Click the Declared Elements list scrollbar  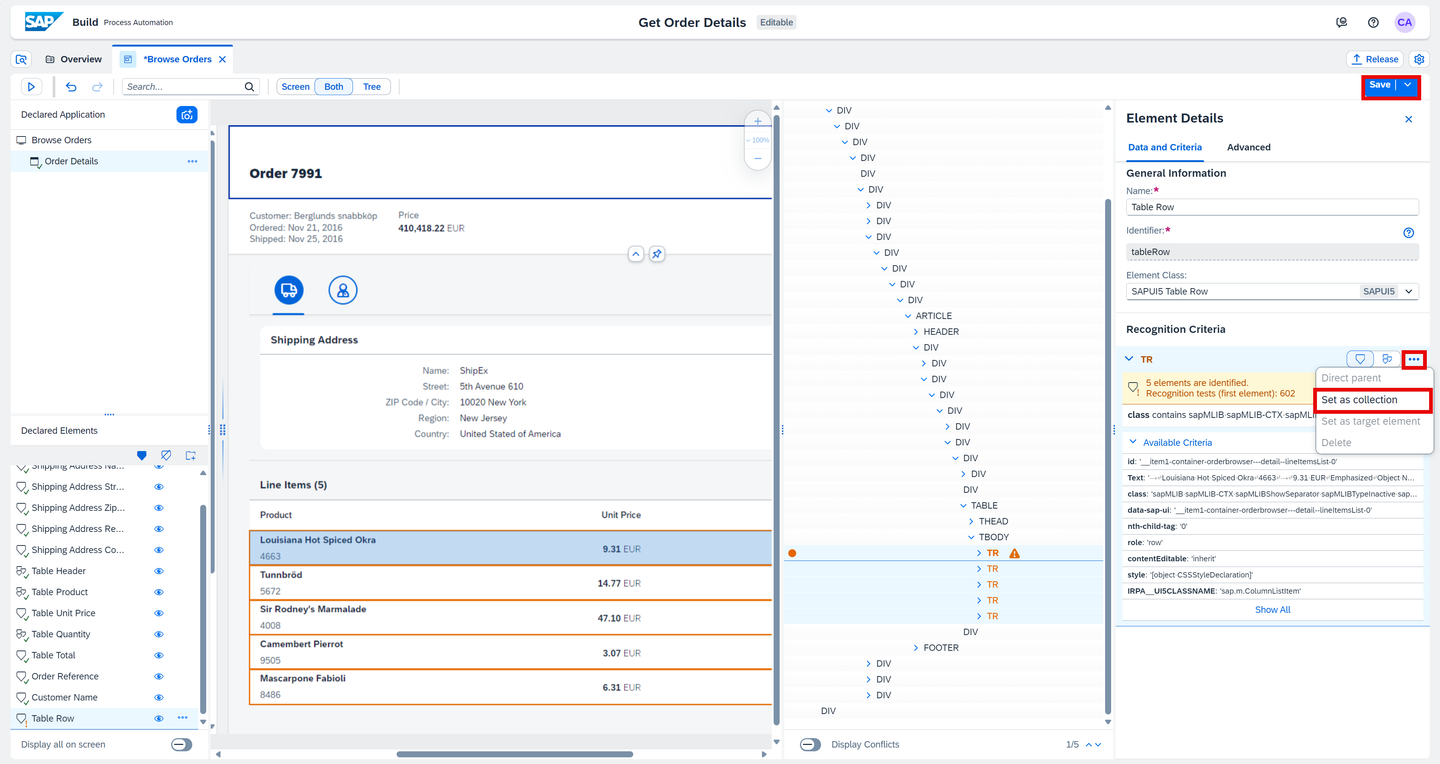click(x=201, y=608)
